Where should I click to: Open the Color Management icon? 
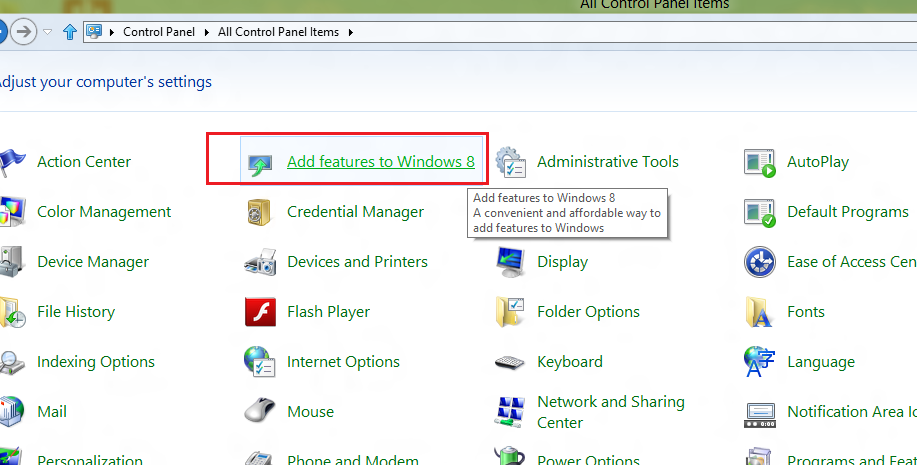(x=12, y=212)
